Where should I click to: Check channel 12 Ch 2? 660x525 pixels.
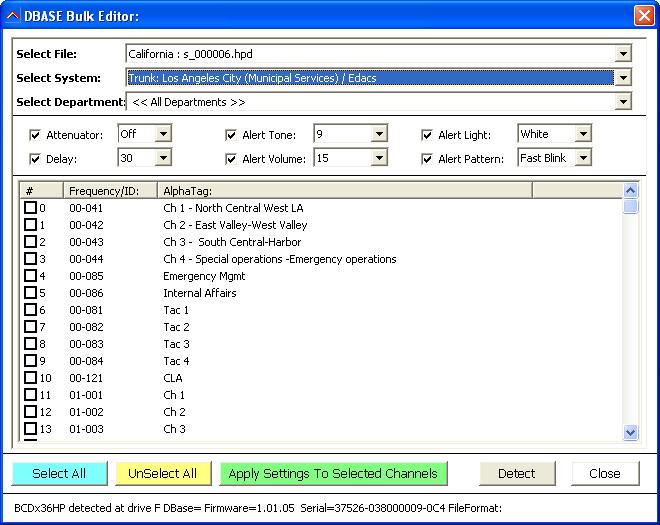point(30,411)
